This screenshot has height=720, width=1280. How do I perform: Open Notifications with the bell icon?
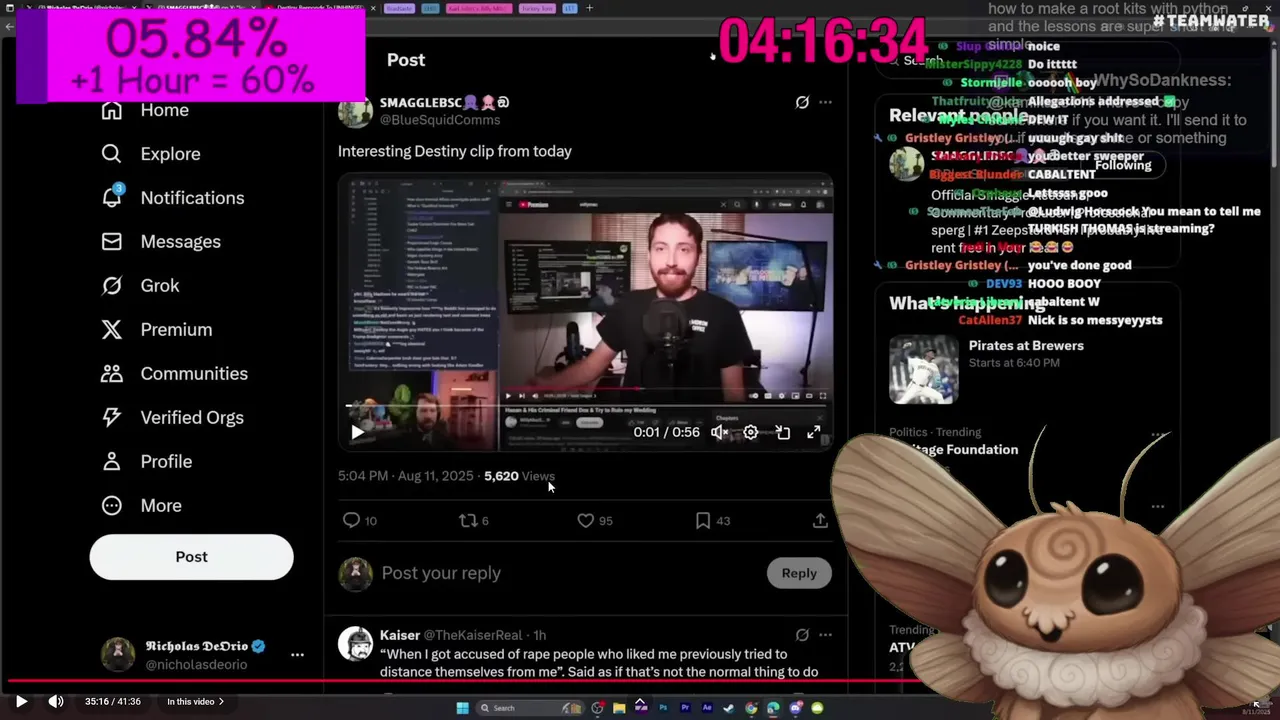[x=172, y=198]
